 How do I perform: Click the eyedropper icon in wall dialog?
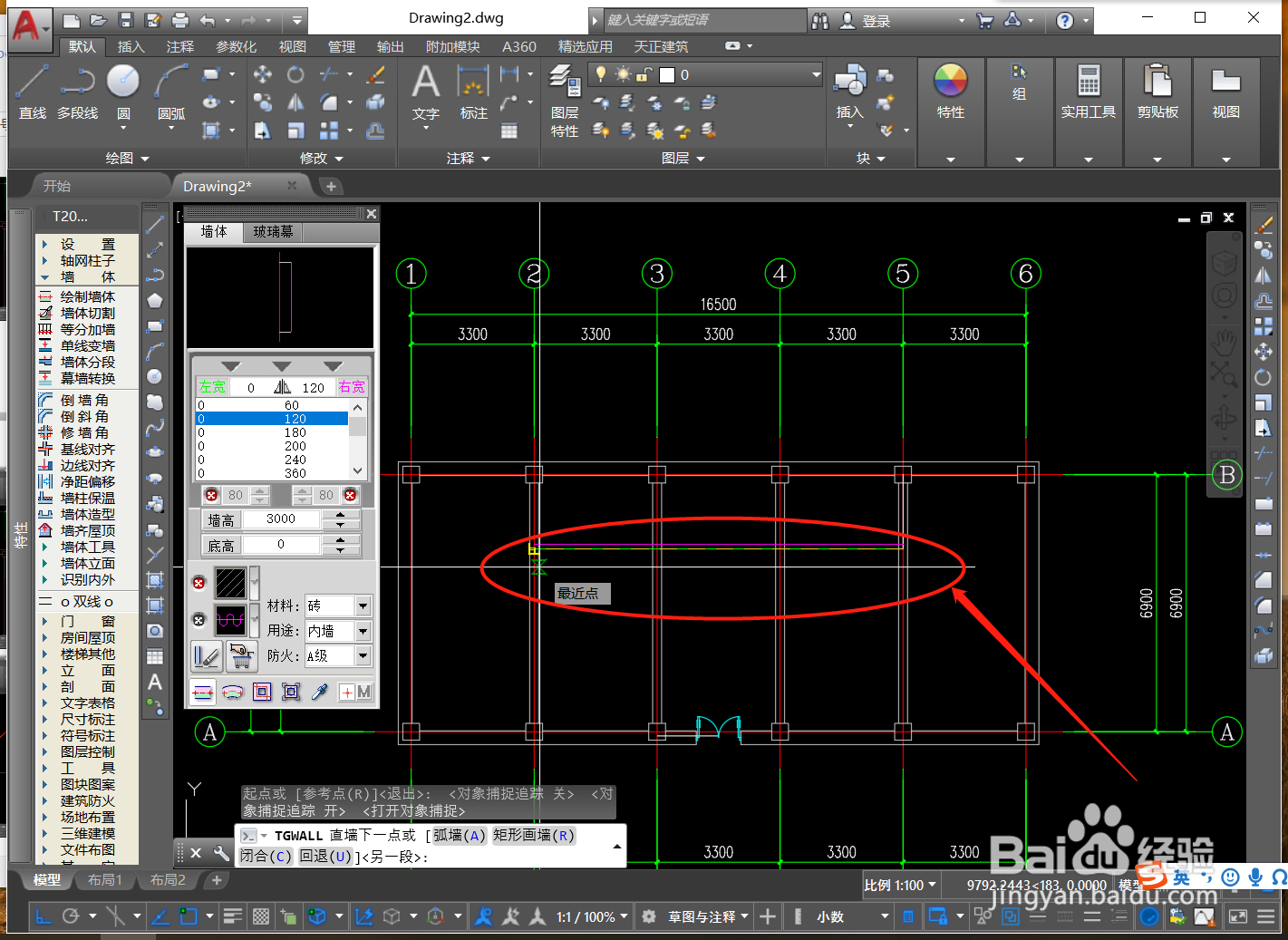[x=319, y=693]
